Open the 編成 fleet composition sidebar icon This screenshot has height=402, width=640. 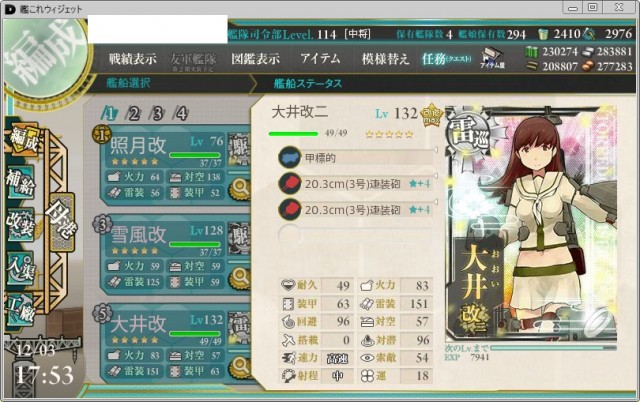[23, 141]
